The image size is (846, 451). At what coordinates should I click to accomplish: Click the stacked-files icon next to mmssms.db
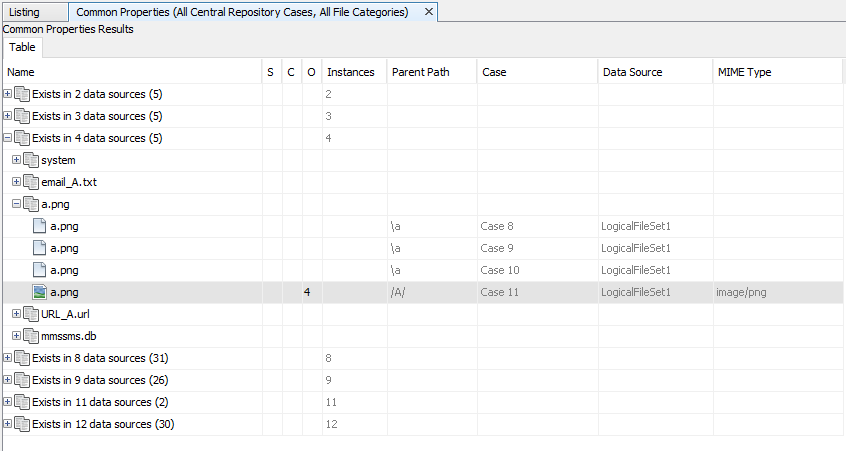30,336
